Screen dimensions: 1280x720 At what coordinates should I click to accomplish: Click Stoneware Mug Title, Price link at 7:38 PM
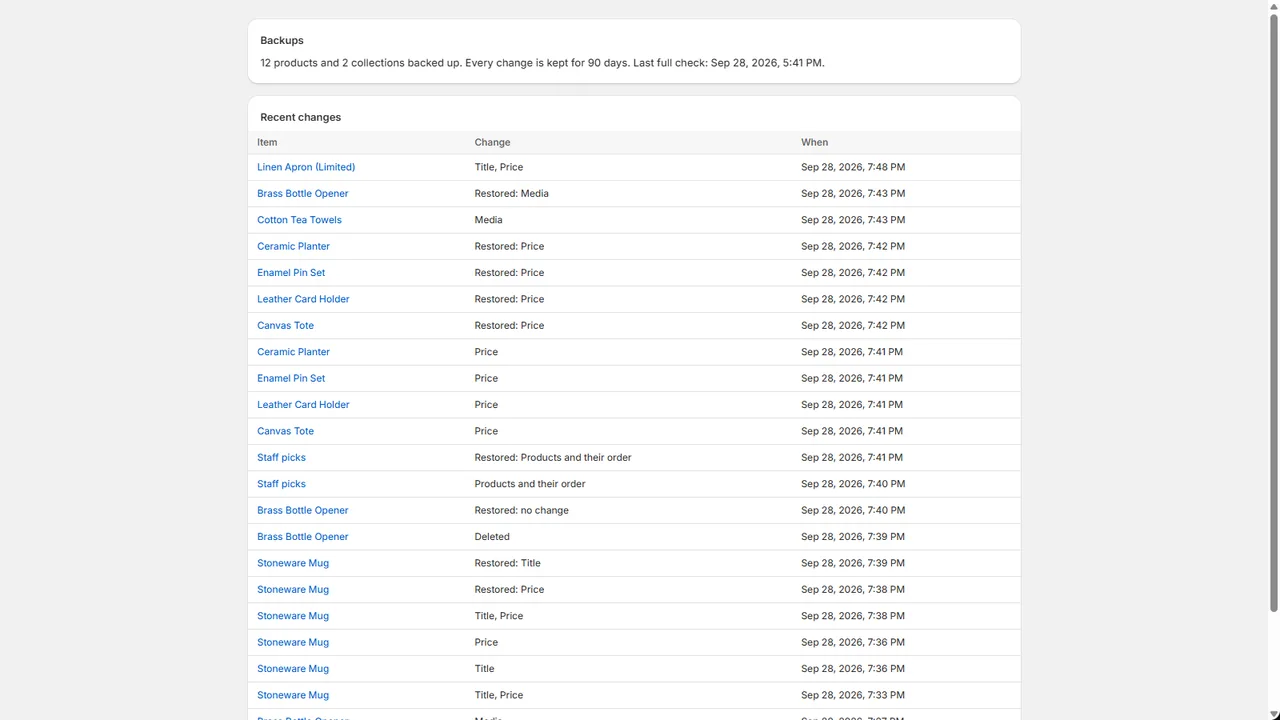(293, 616)
